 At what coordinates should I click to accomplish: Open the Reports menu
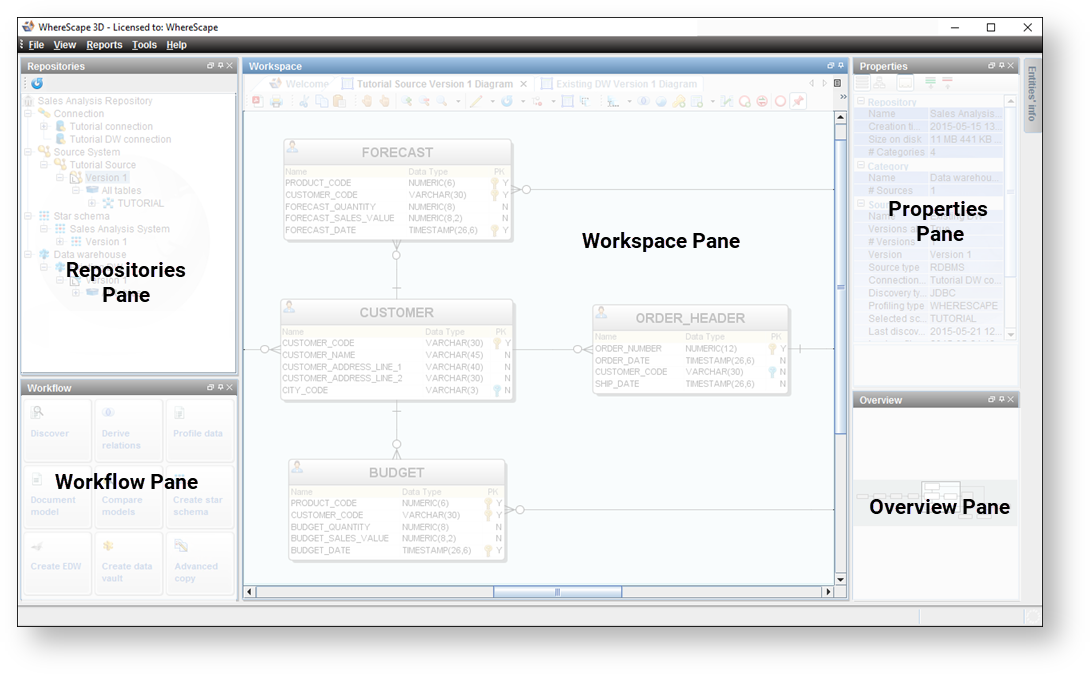[104, 45]
